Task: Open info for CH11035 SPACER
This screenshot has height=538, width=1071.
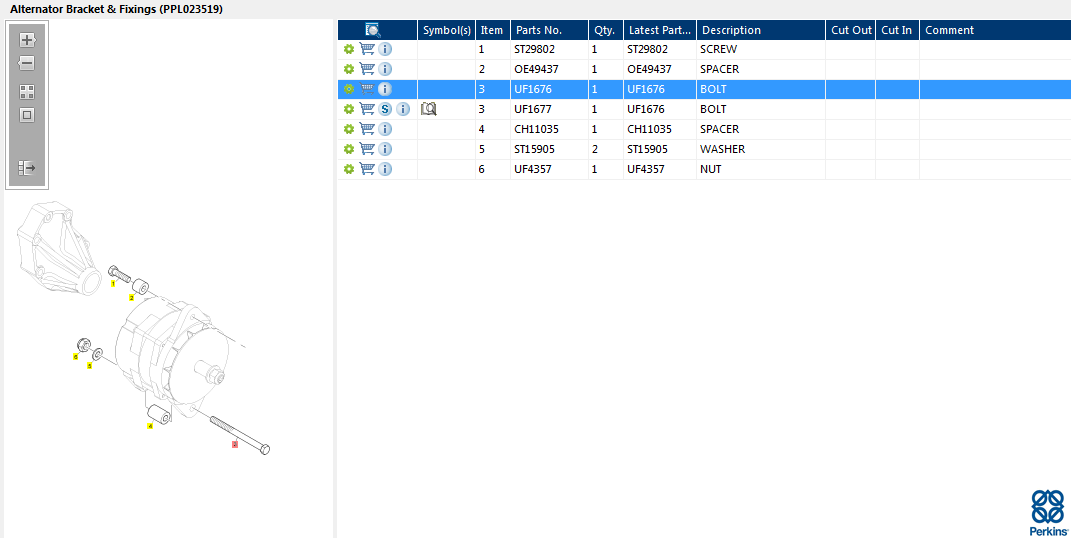Action: 385,129
